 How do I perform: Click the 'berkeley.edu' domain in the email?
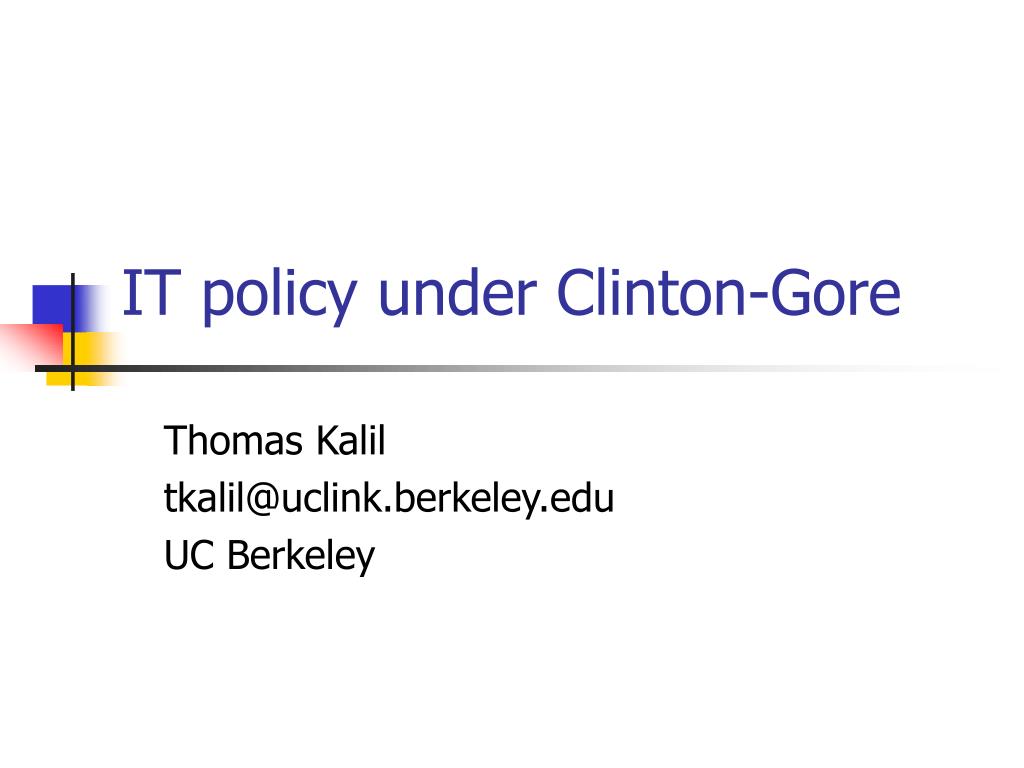click(x=504, y=499)
